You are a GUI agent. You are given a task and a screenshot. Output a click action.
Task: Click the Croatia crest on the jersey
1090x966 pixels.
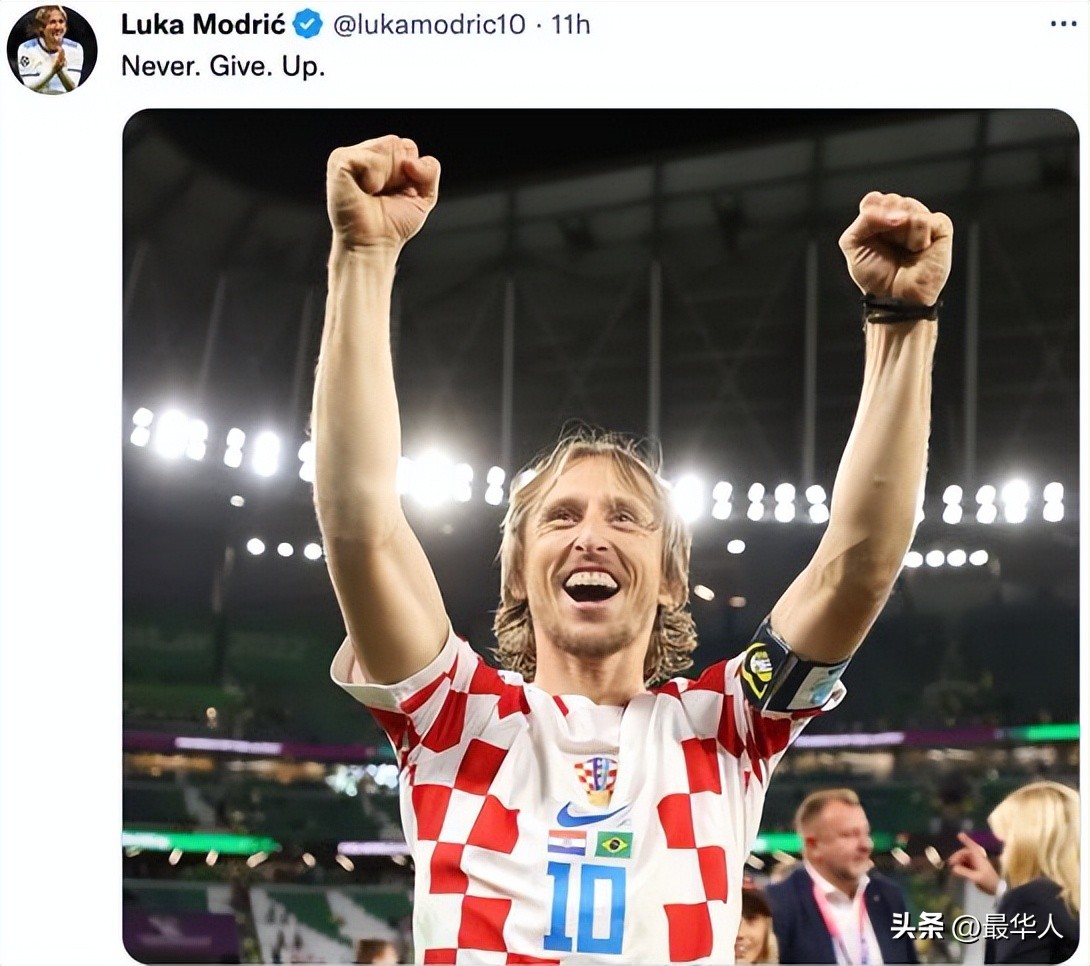click(x=596, y=777)
